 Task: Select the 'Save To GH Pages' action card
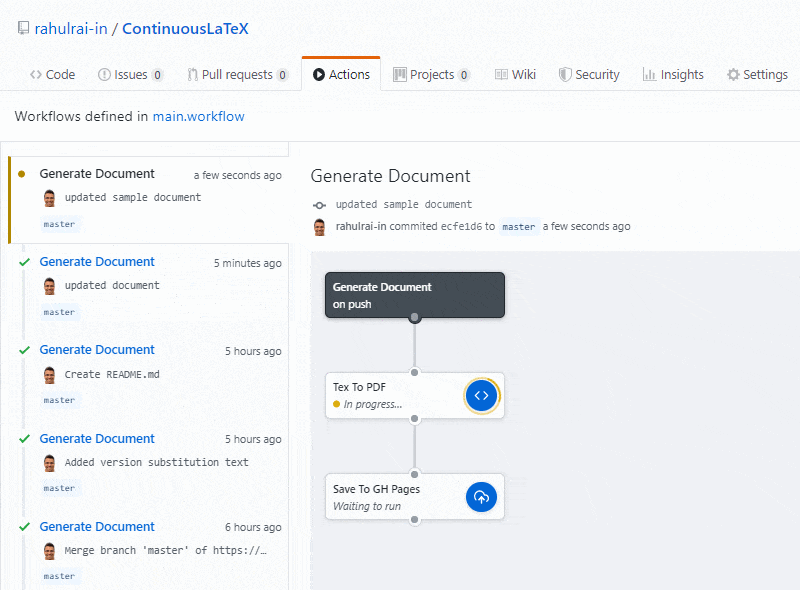pos(415,497)
